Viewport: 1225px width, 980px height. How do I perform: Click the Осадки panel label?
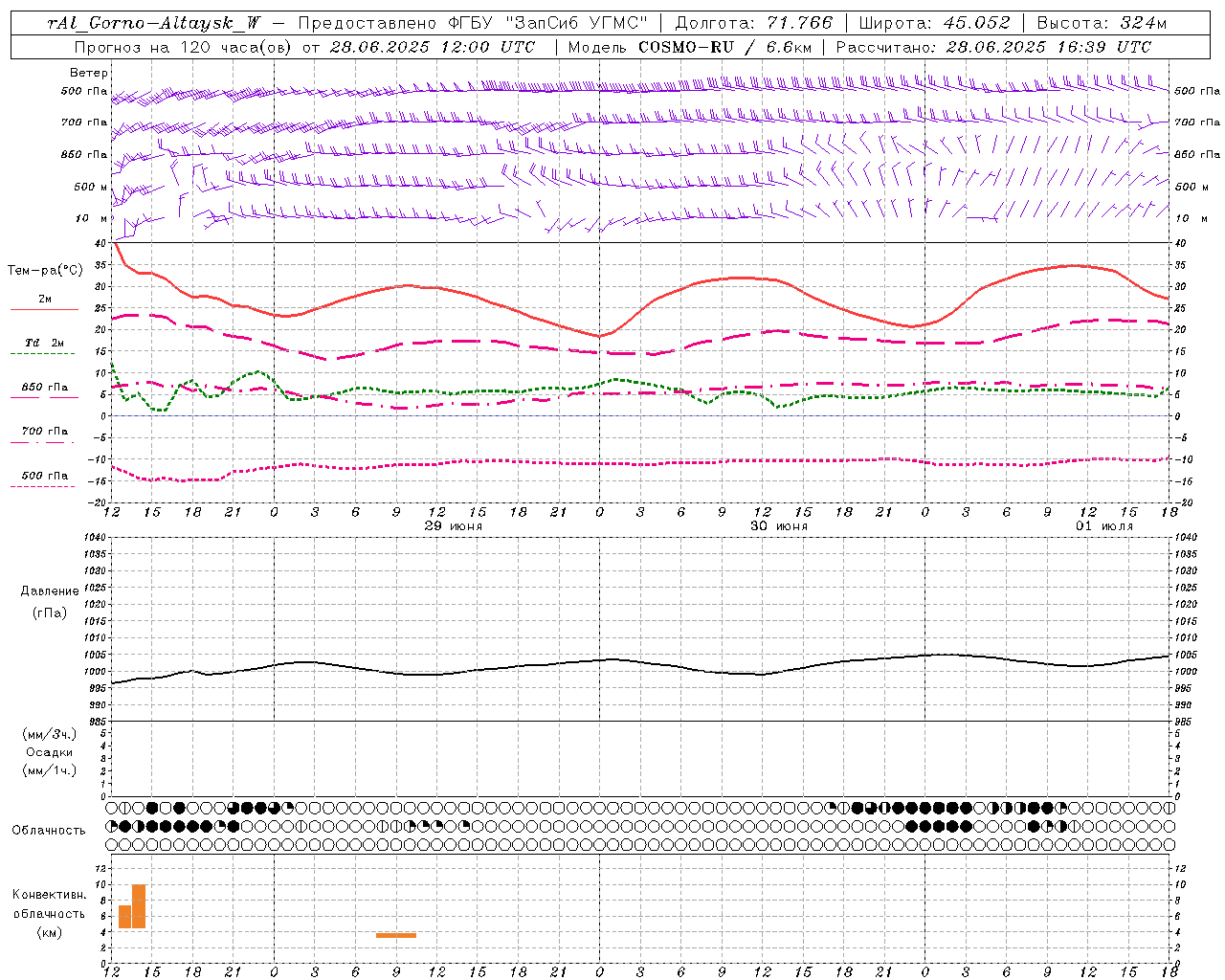click(50, 752)
